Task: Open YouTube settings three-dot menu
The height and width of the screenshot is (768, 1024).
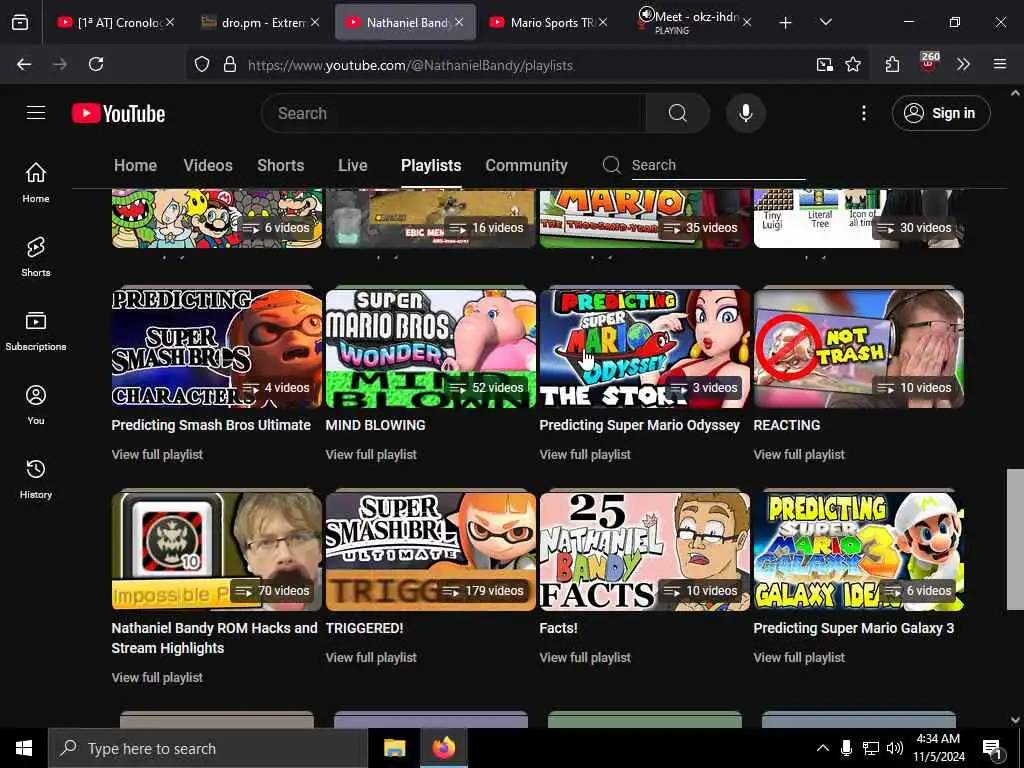Action: coord(863,113)
